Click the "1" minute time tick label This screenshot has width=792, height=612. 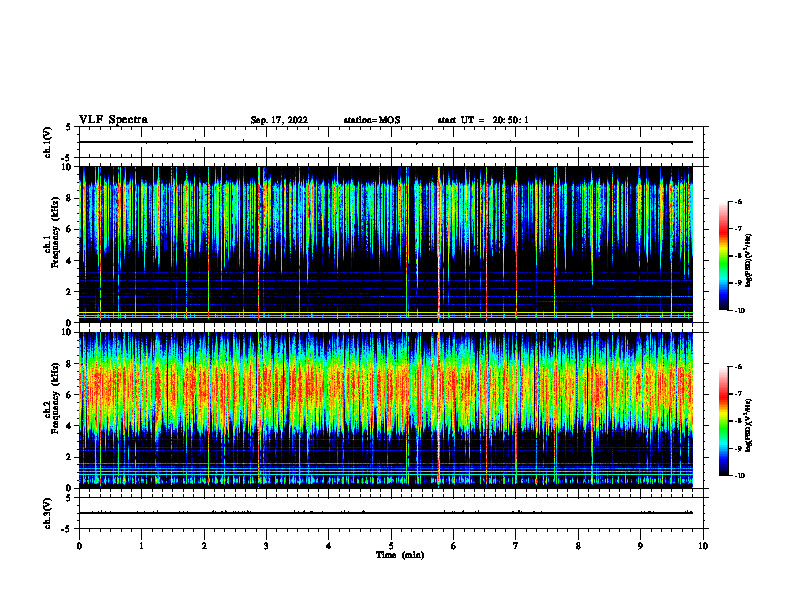[x=142, y=546]
